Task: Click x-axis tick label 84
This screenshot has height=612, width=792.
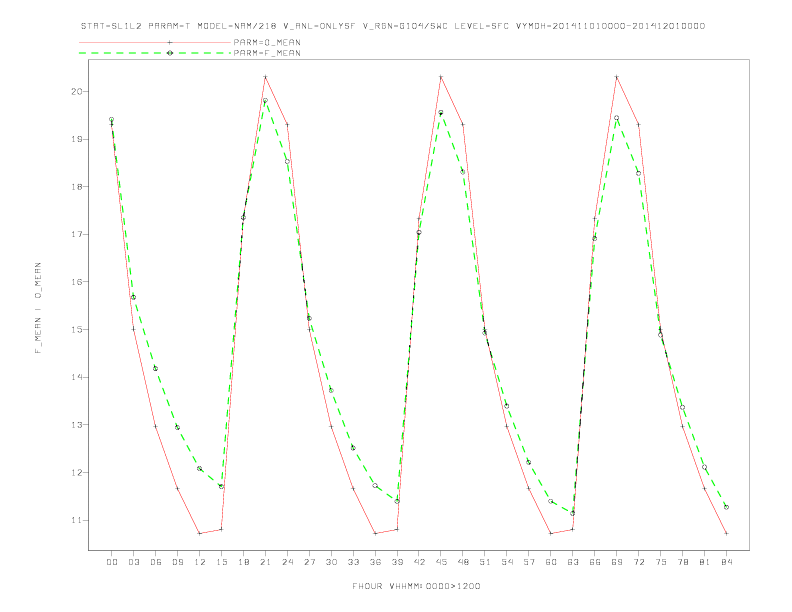Action: [x=726, y=562]
